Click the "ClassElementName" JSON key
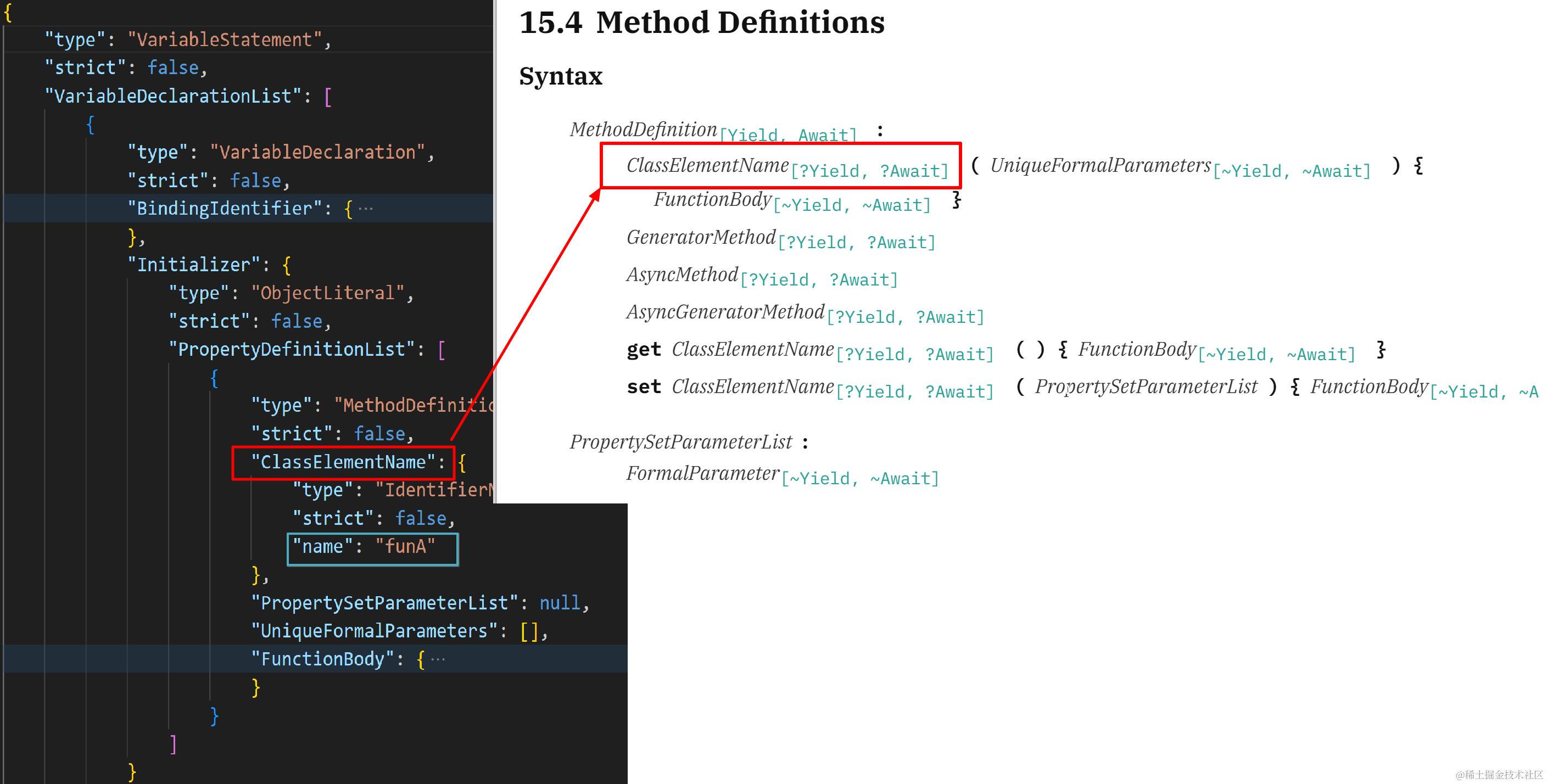Viewport: 1547px width, 784px height. click(343, 462)
